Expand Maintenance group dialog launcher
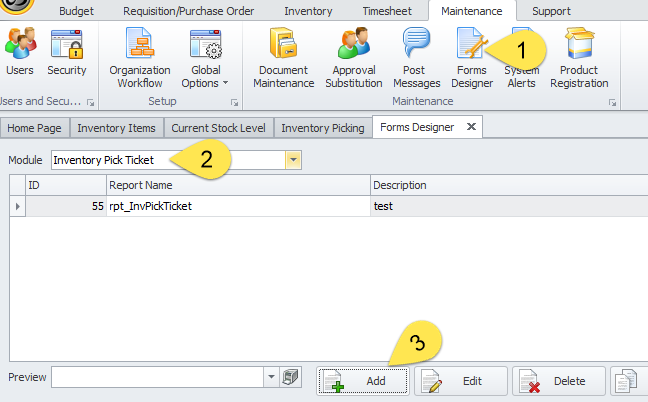Image resolution: width=648 pixels, height=402 pixels. 612,102
